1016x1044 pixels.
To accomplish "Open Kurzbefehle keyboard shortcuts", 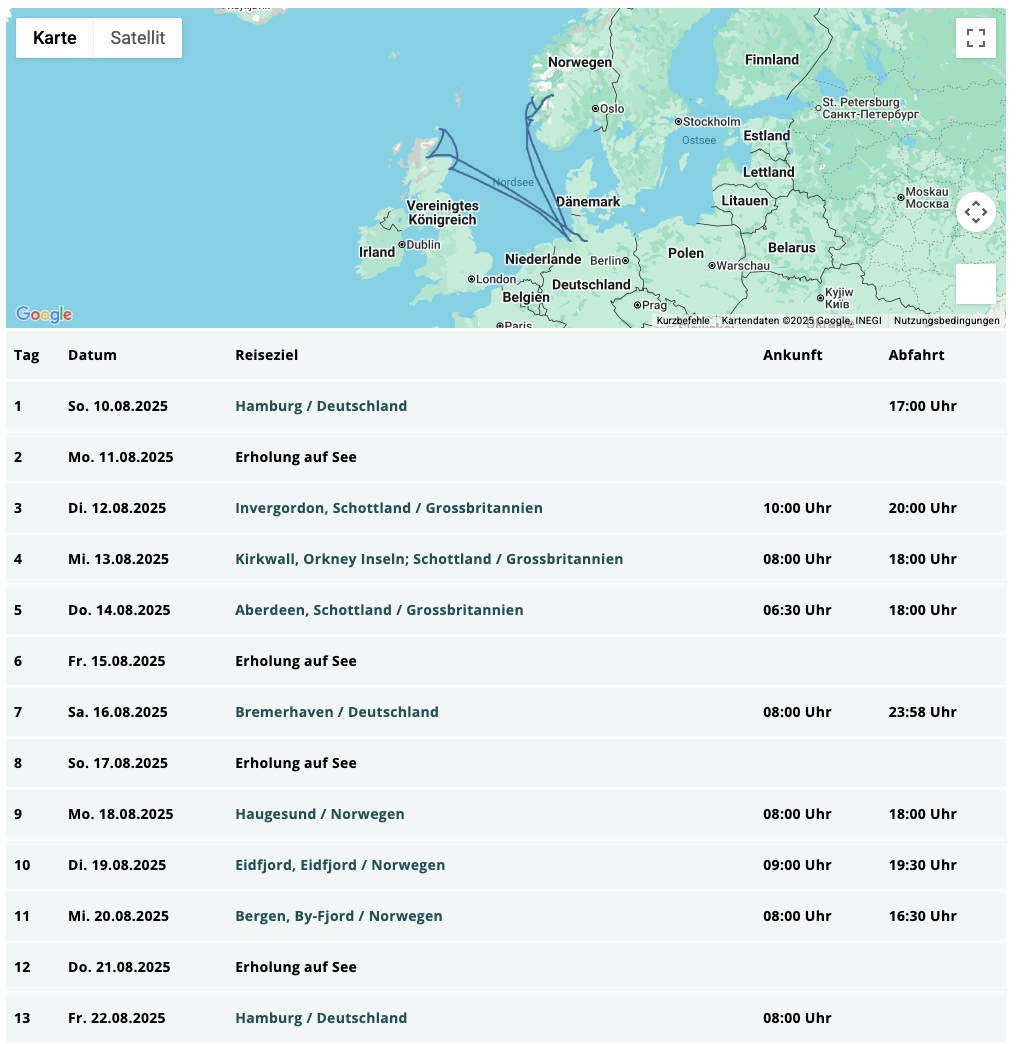I will click(x=683, y=320).
